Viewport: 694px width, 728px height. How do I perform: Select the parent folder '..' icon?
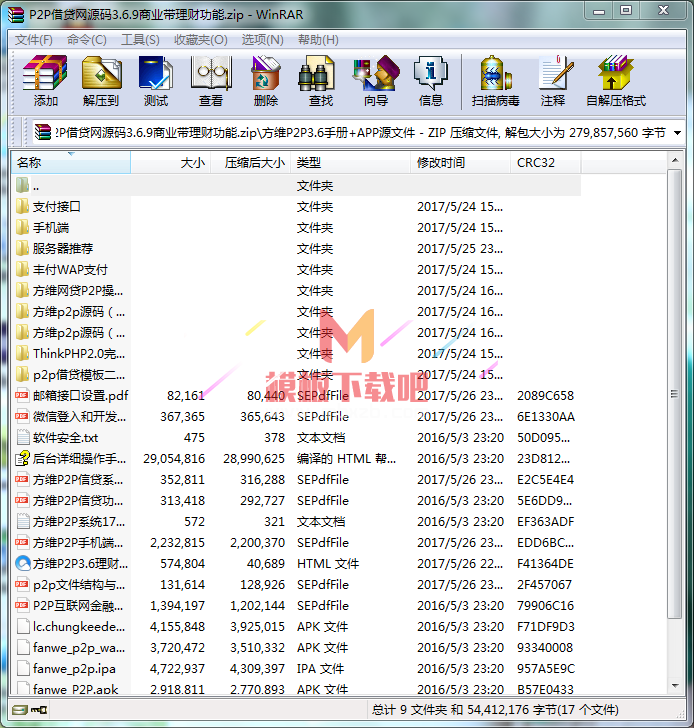[x=22, y=185]
